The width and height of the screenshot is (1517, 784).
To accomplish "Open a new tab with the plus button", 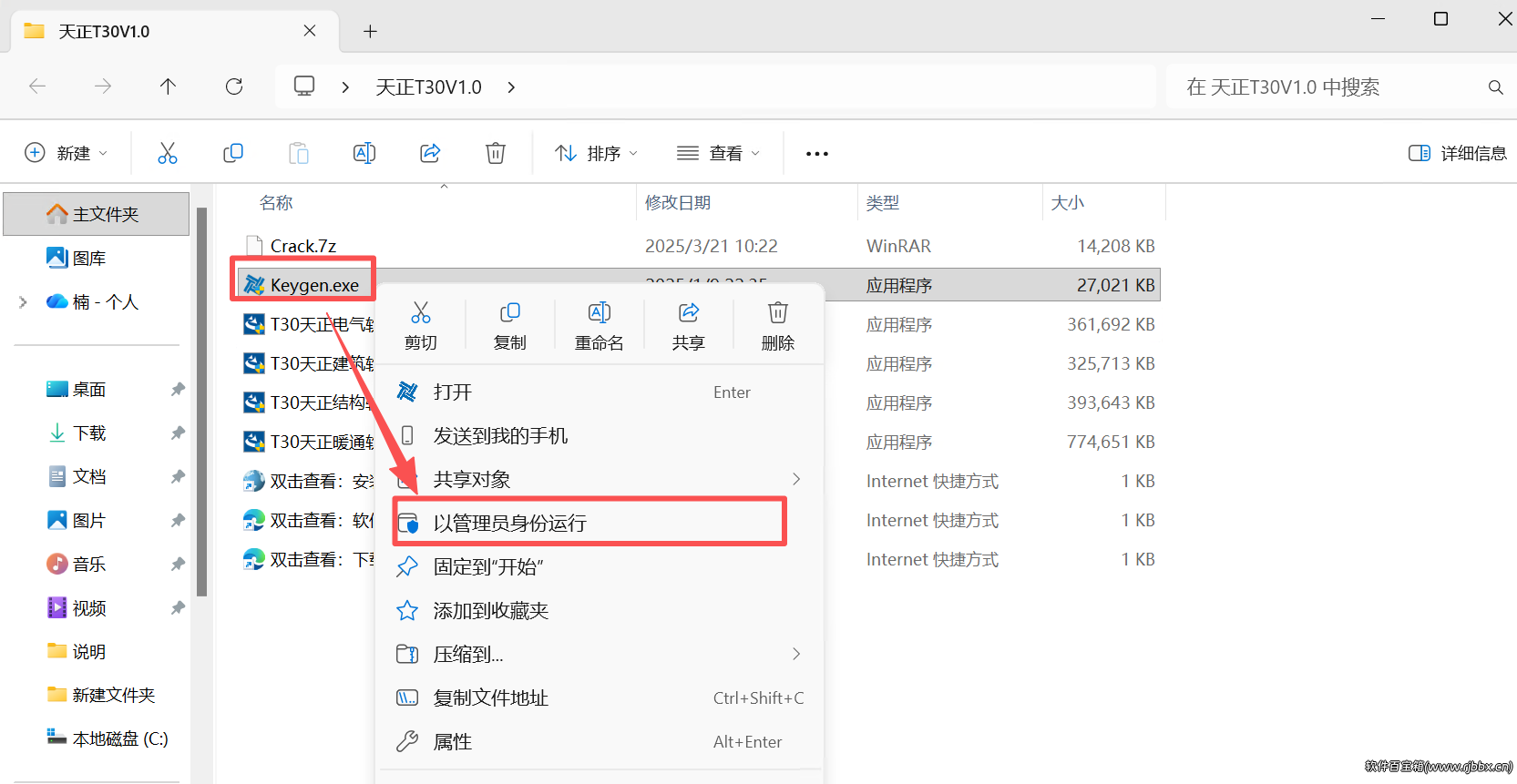I will pos(370,32).
